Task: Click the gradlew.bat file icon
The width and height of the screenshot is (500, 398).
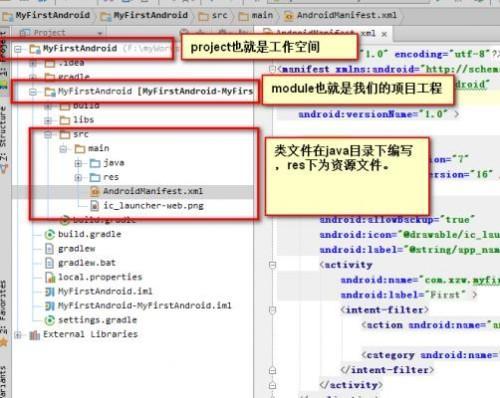Action: pyautogui.click(x=49, y=263)
